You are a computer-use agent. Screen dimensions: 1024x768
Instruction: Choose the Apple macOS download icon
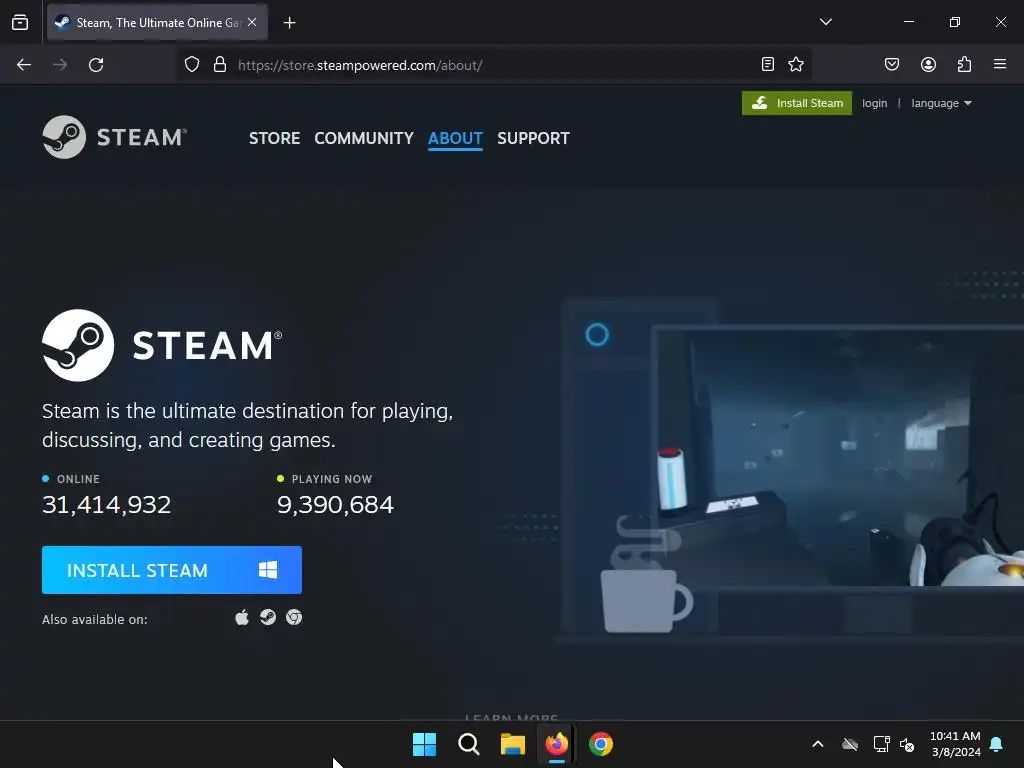[x=242, y=618]
